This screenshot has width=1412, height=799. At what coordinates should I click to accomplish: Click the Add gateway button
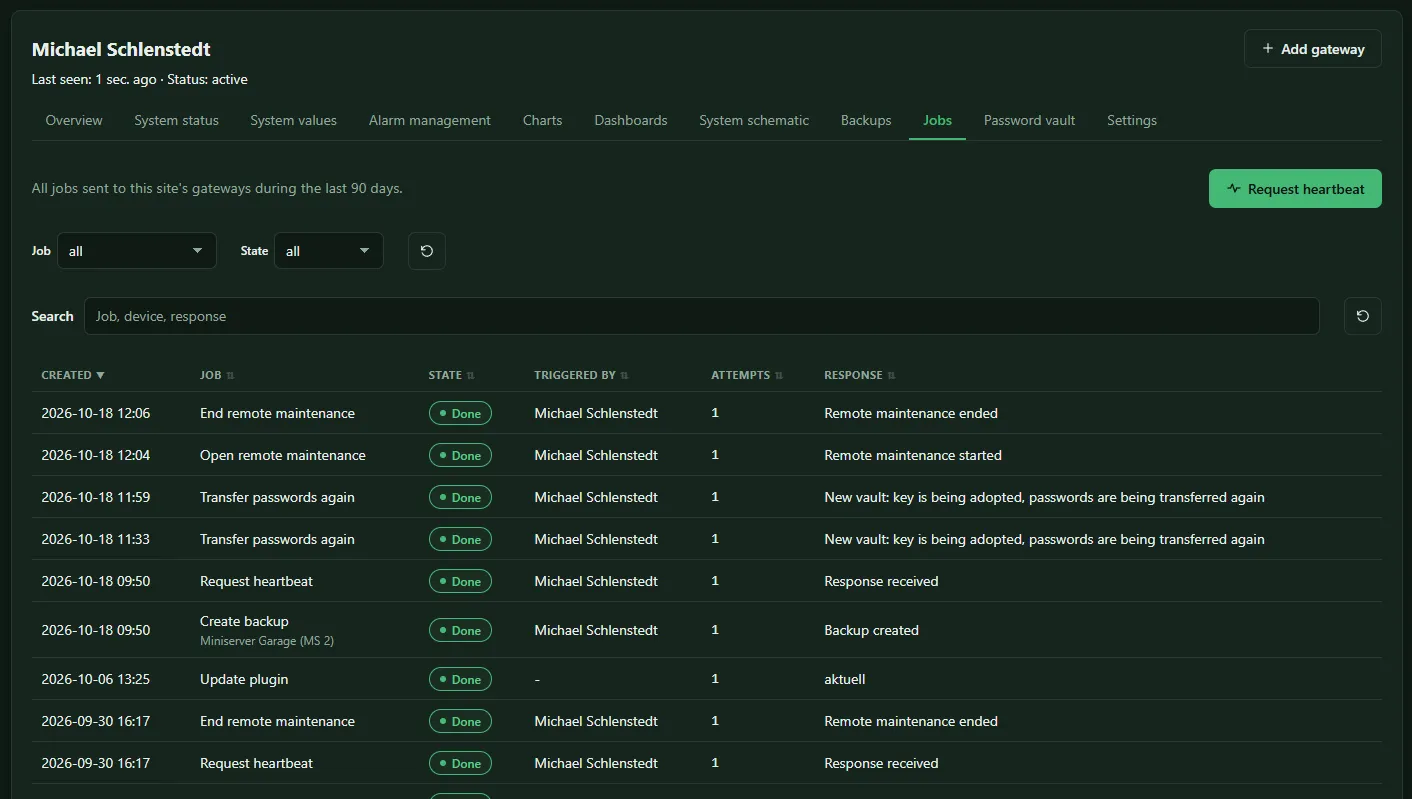click(x=1313, y=49)
